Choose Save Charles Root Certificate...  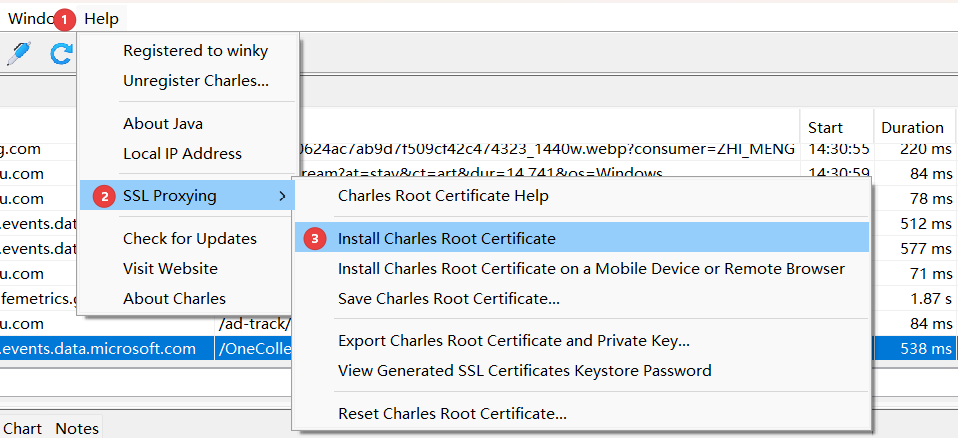tap(448, 299)
